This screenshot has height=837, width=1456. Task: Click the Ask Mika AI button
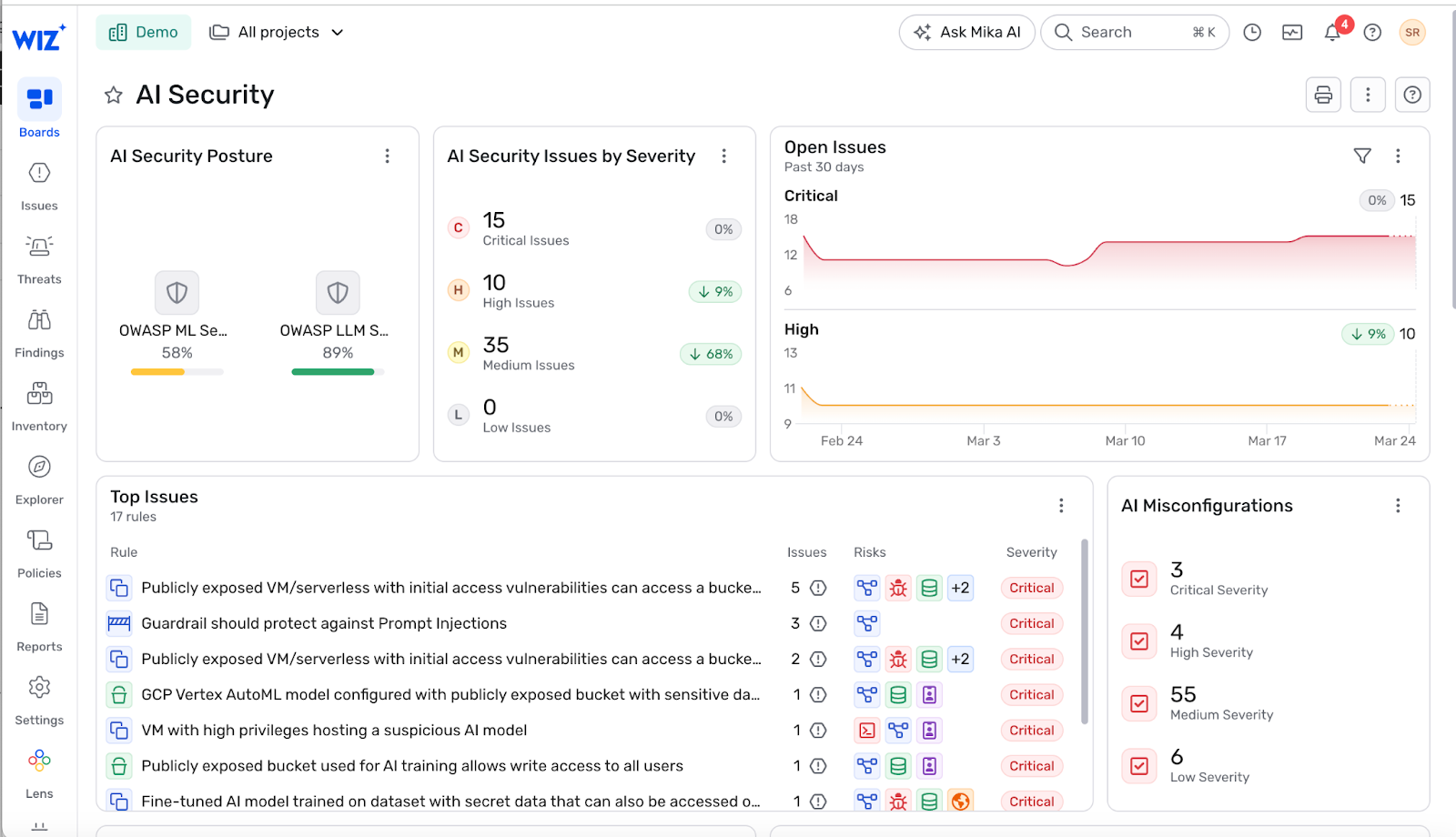tap(967, 33)
